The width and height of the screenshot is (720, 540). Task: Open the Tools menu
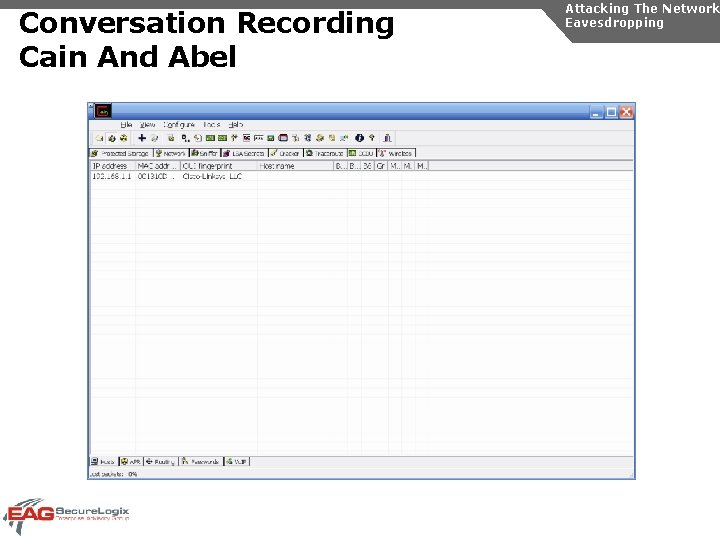tap(211, 124)
